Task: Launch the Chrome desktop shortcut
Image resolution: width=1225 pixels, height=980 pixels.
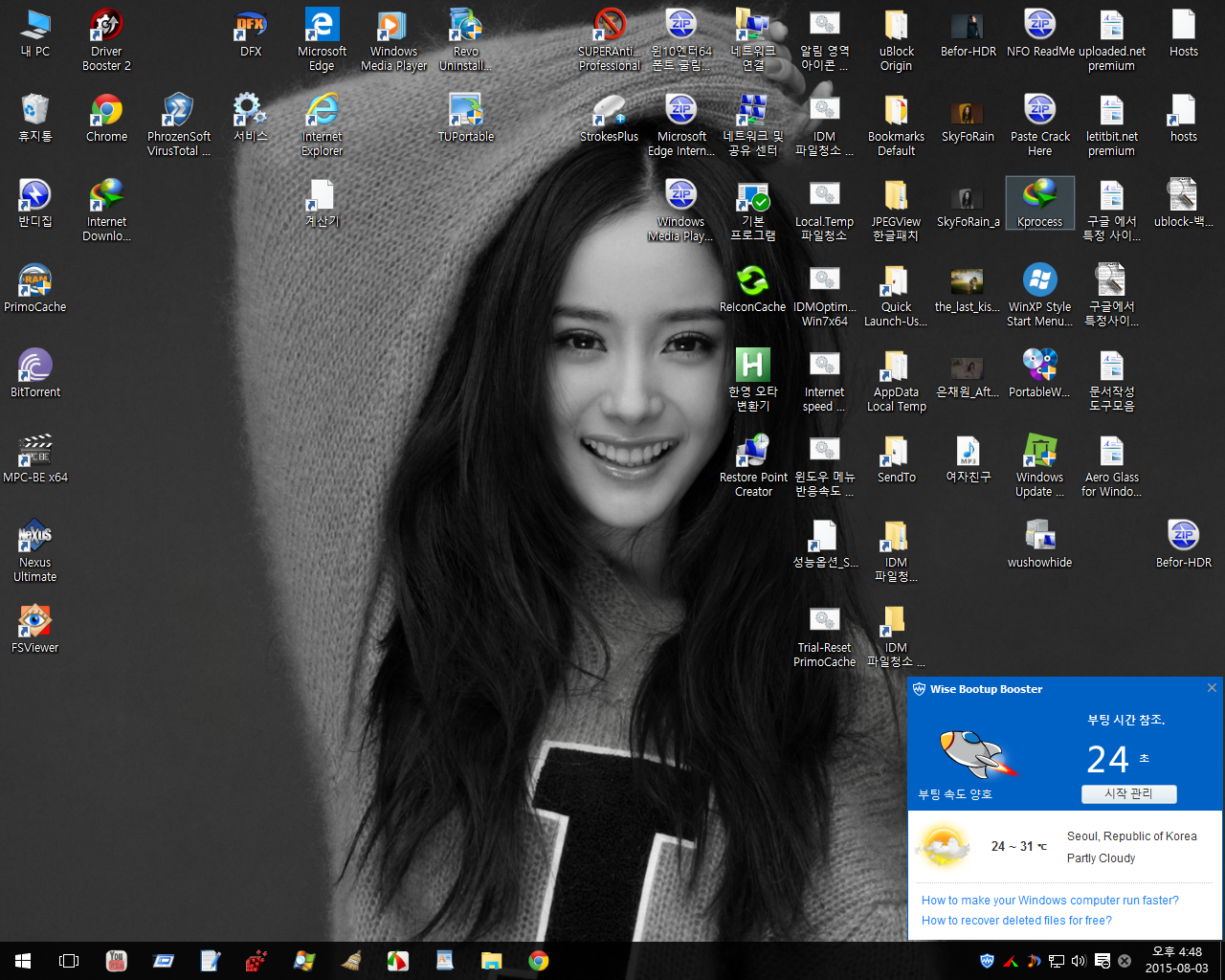Action: click(106, 119)
